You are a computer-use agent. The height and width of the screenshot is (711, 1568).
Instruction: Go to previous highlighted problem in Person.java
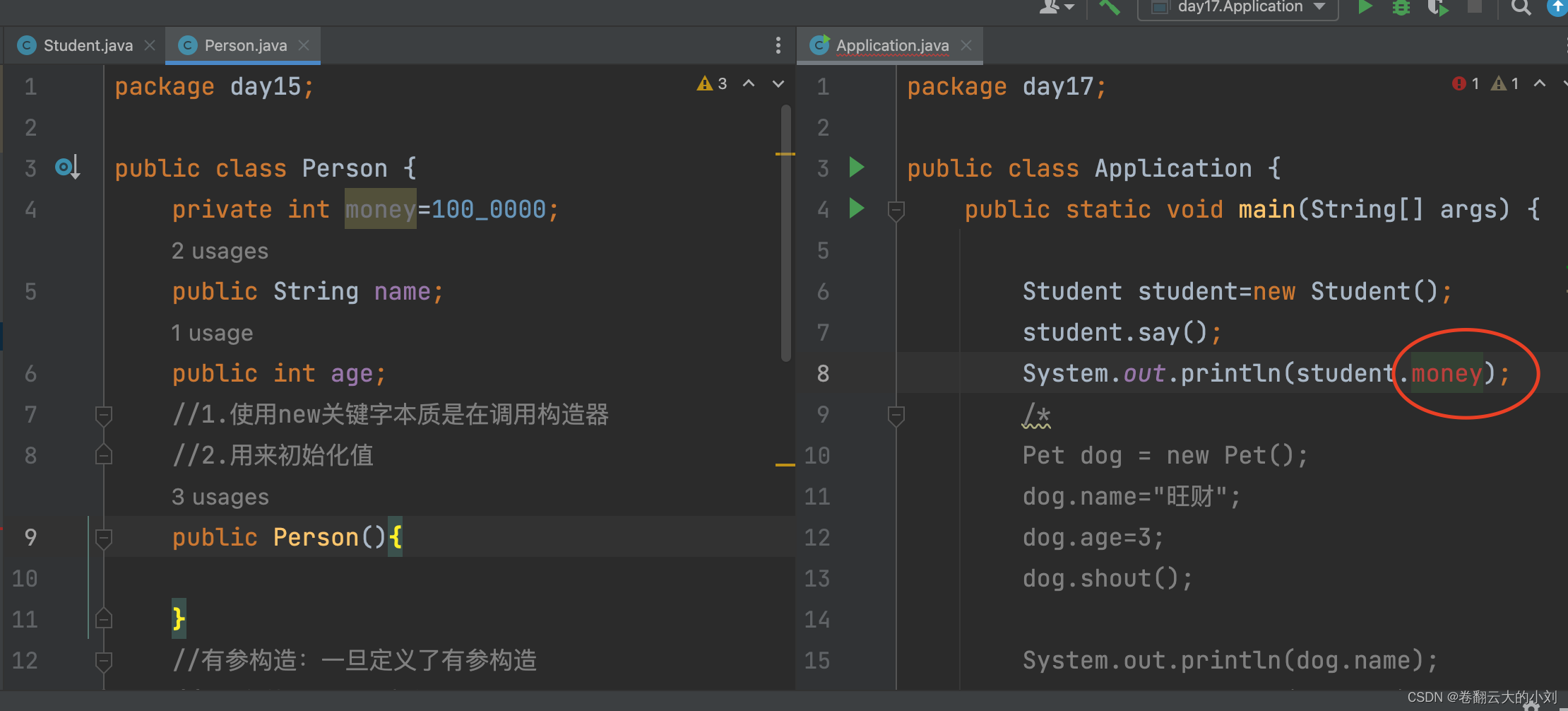pyautogui.click(x=749, y=83)
